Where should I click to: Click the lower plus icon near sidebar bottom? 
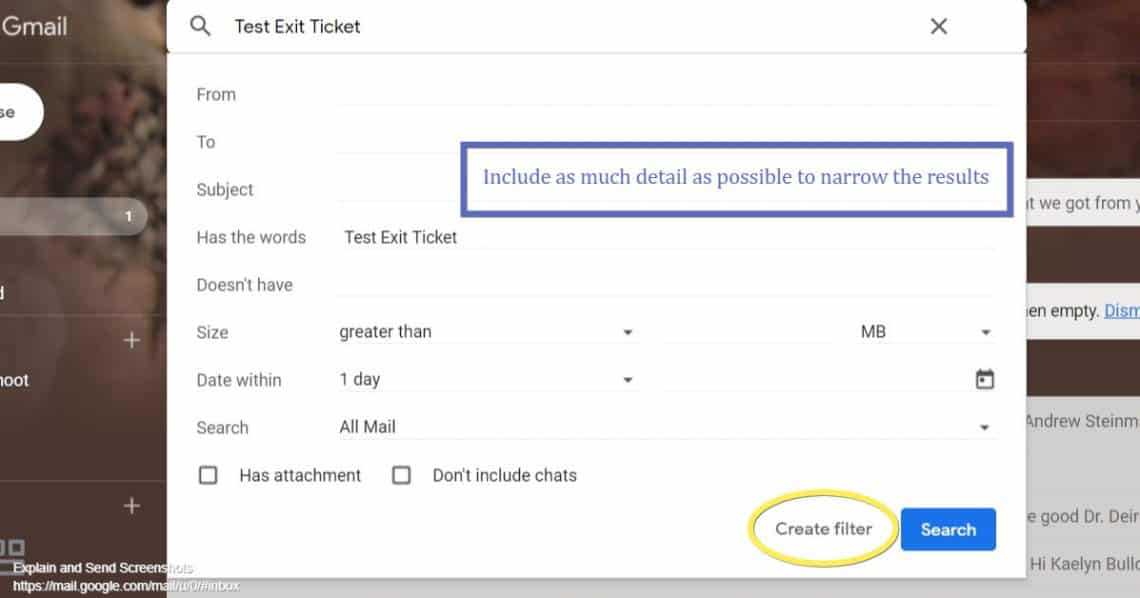pyautogui.click(x=131, y=505)
